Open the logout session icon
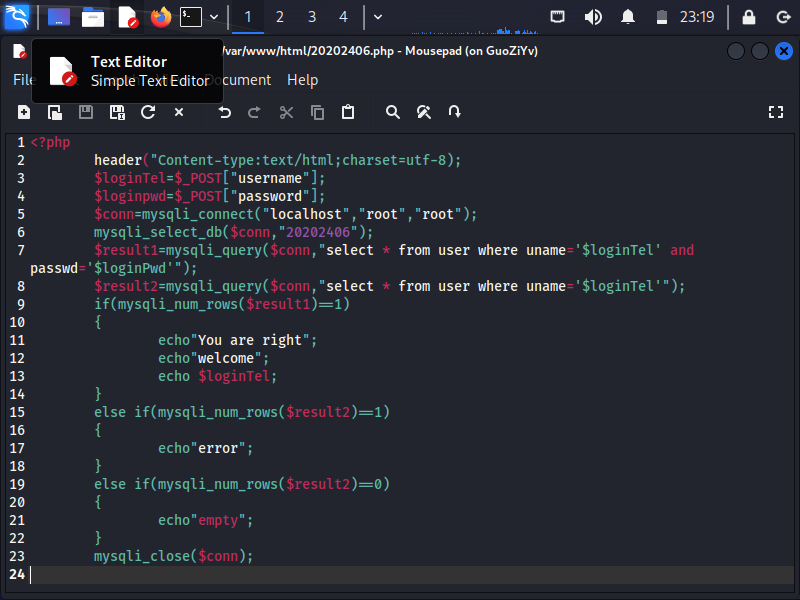 point(783,17)
